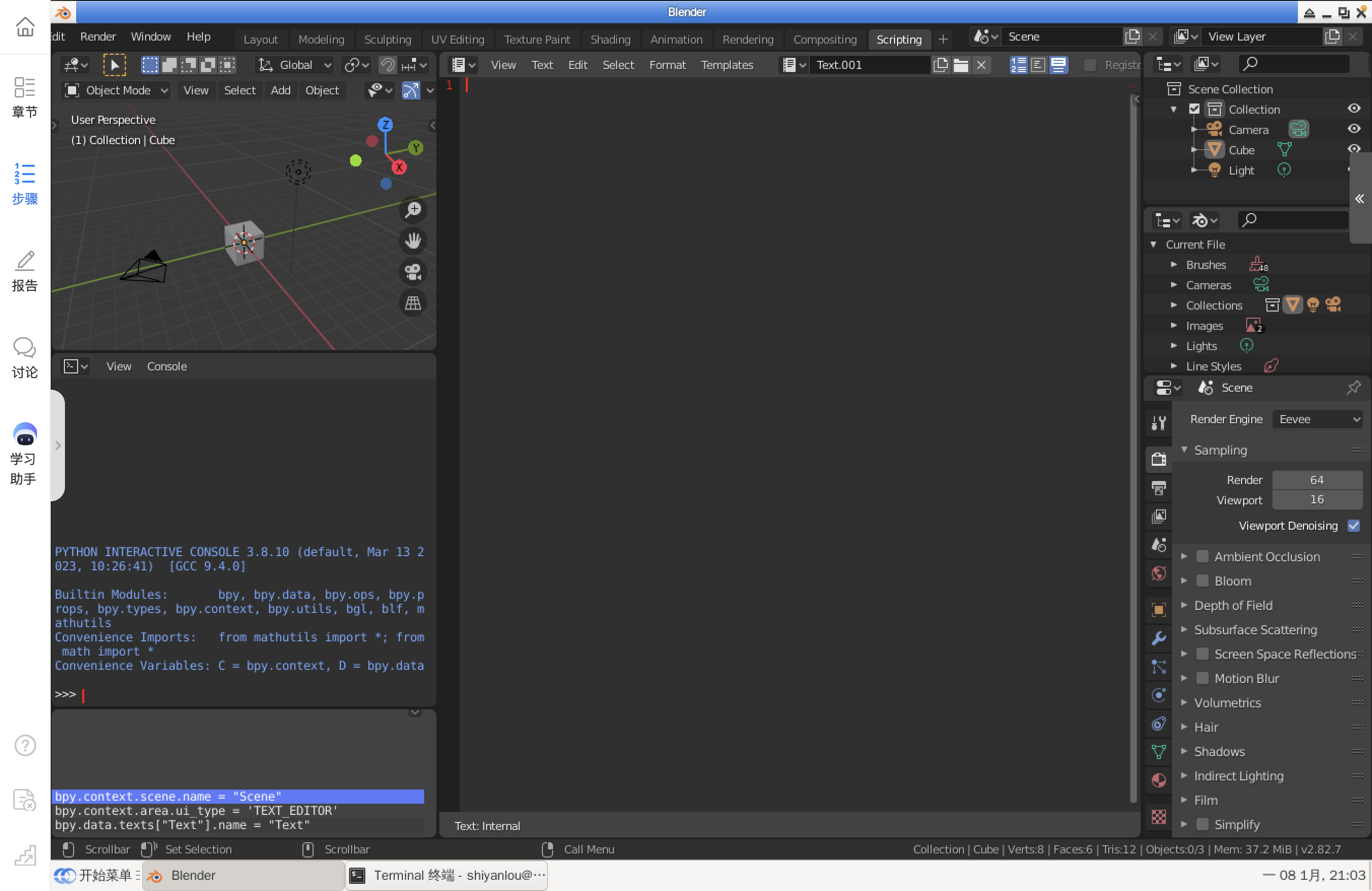Click the zoom magnifier viewport gizmo

coord(413,211)
